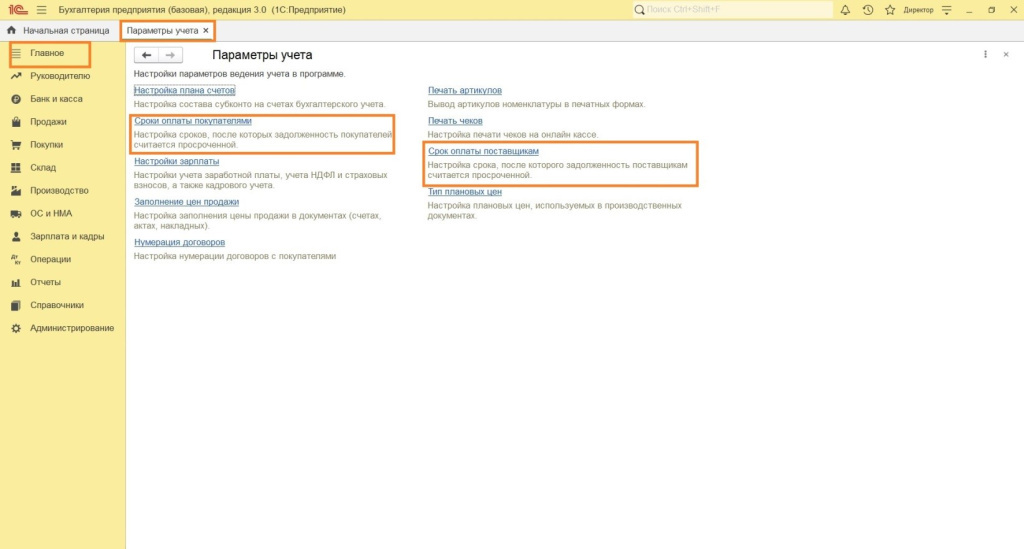Click the search field Поиск Ctrl+Shift+F
This screenshot has height=549, width=1024.
pos(737,10)
